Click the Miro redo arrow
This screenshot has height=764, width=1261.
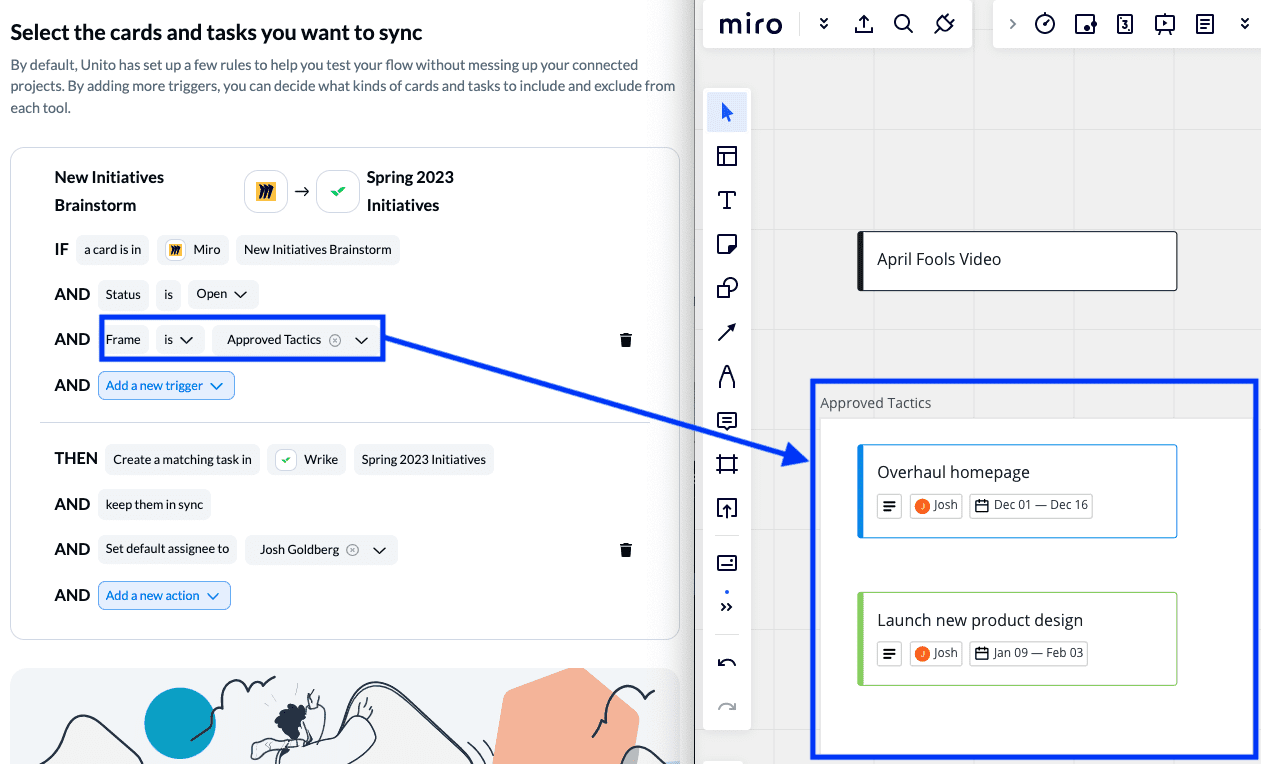[727, 707]
